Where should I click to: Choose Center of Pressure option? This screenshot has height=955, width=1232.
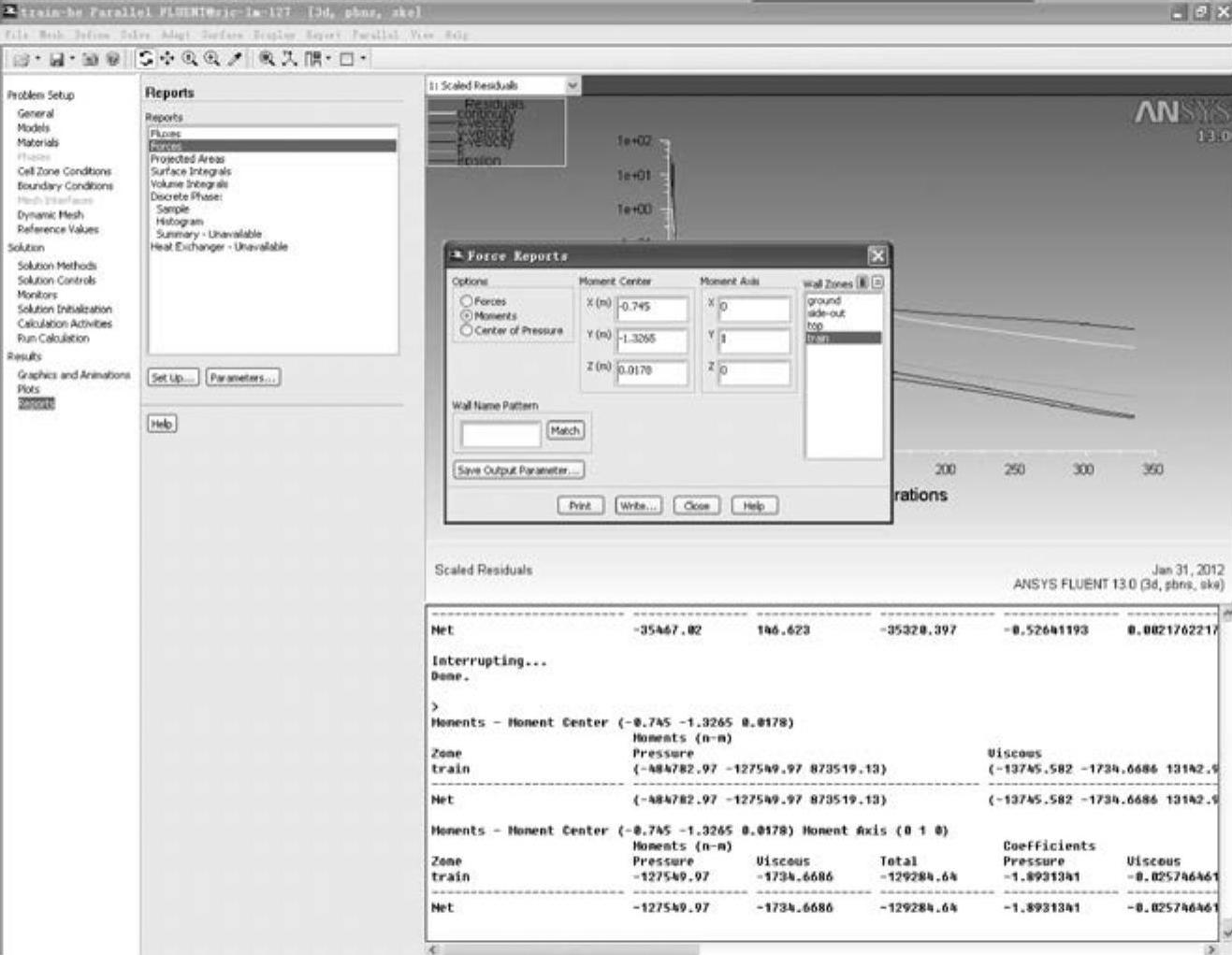coord(466,331)
